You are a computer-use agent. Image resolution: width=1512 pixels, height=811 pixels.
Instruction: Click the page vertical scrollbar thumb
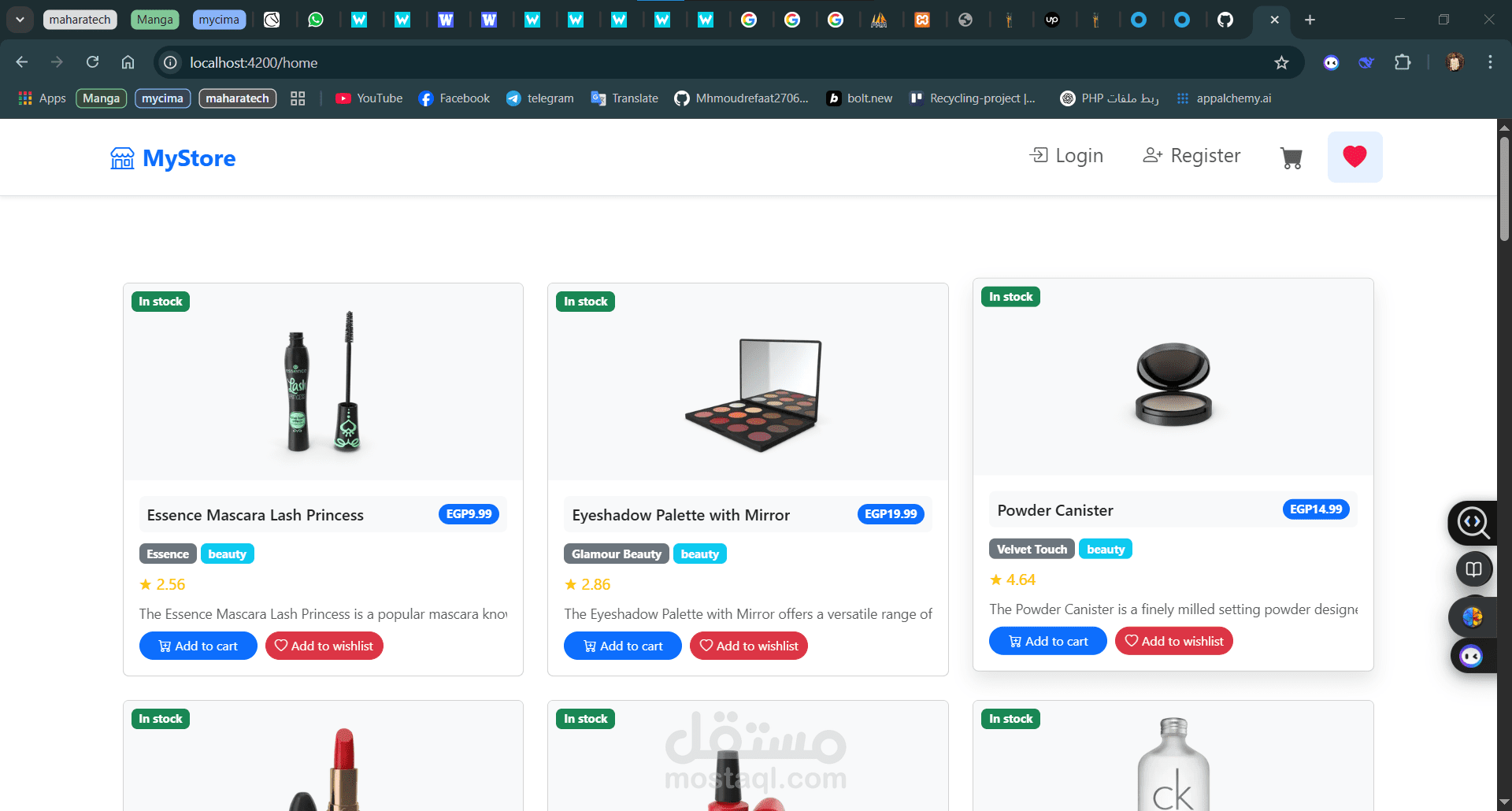coord(1504,189)
